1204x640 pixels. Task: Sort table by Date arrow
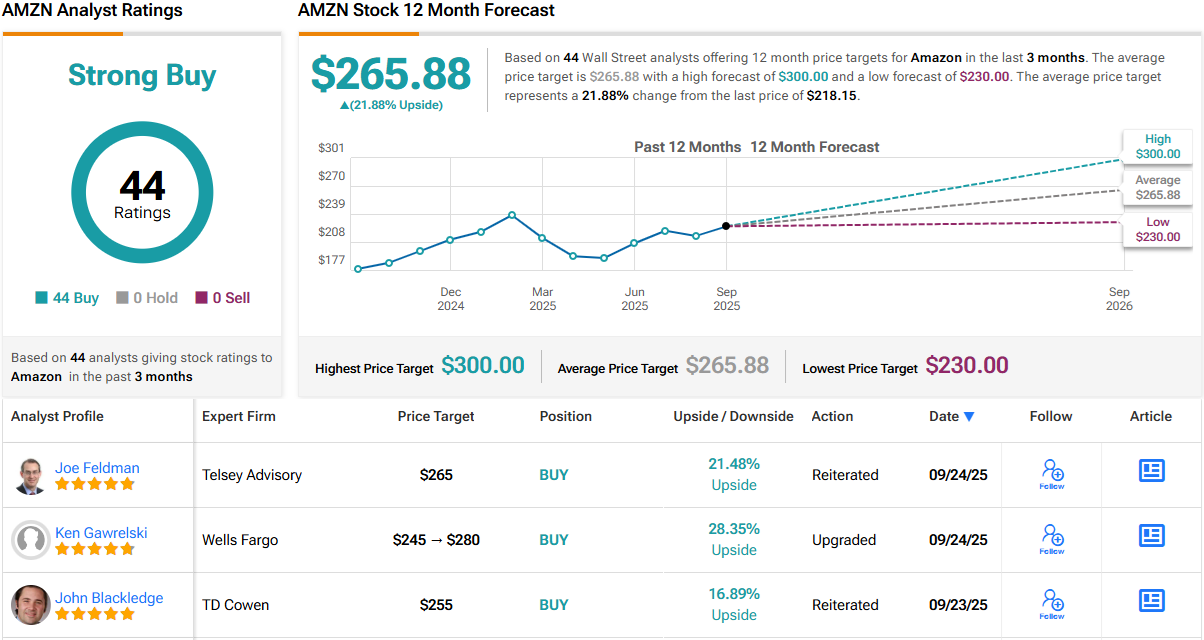969,417
